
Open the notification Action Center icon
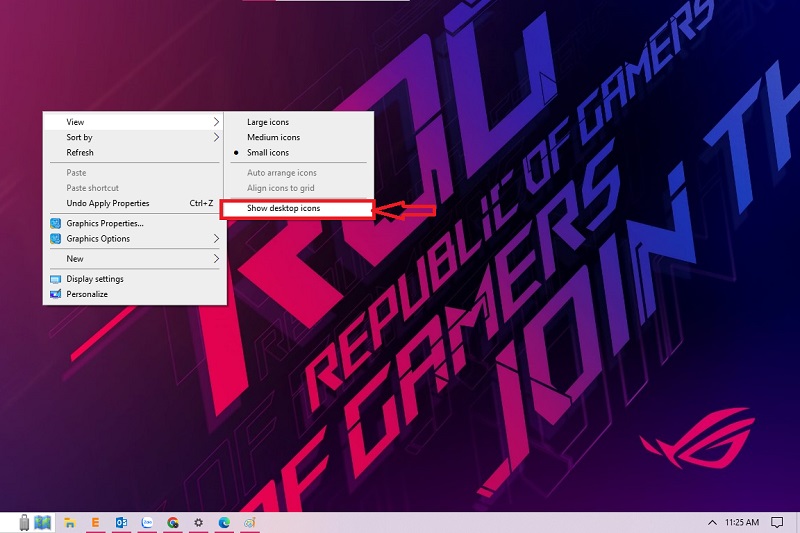pyautogui.click(x=777, y=522)
